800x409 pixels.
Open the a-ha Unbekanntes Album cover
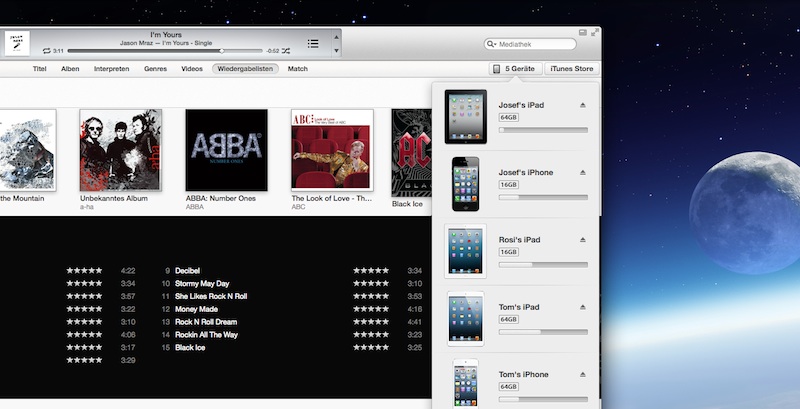coord(120,150)
